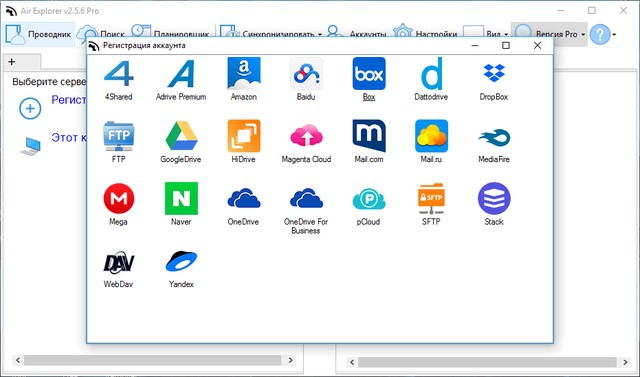Choose the Stack service icon
The height and width of the screenshot is (377, 640).
494,198
